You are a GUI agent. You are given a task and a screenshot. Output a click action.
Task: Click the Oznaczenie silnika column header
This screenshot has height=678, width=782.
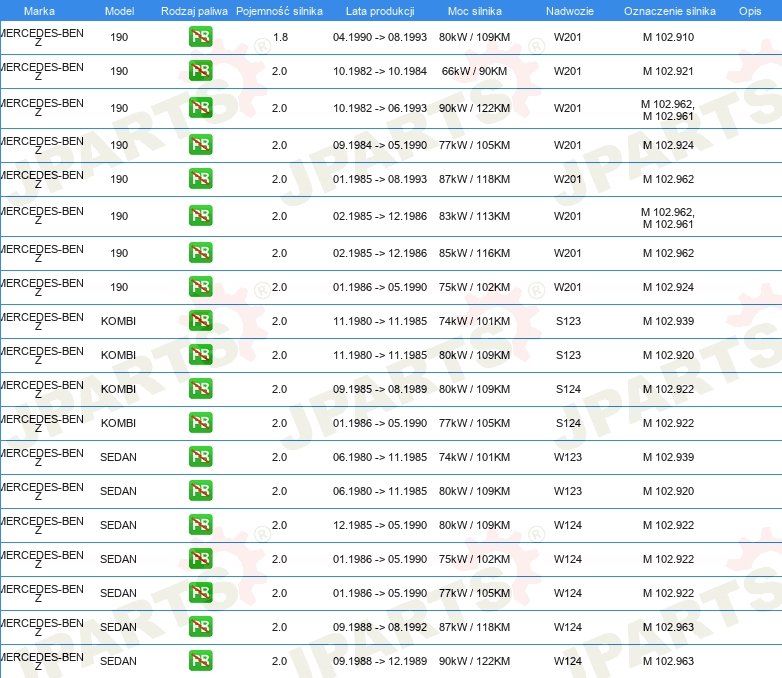coord(670,11)
